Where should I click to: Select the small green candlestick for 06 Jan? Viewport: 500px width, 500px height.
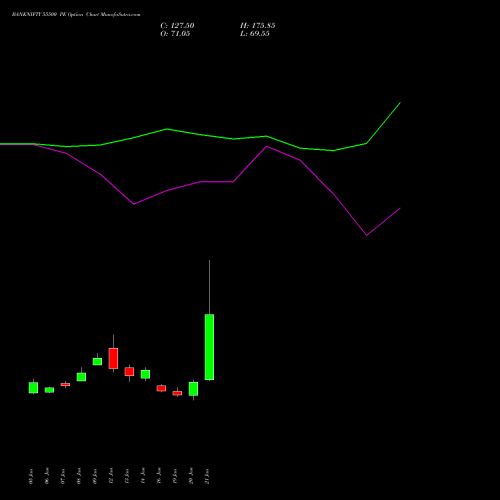tap(49, 390)
